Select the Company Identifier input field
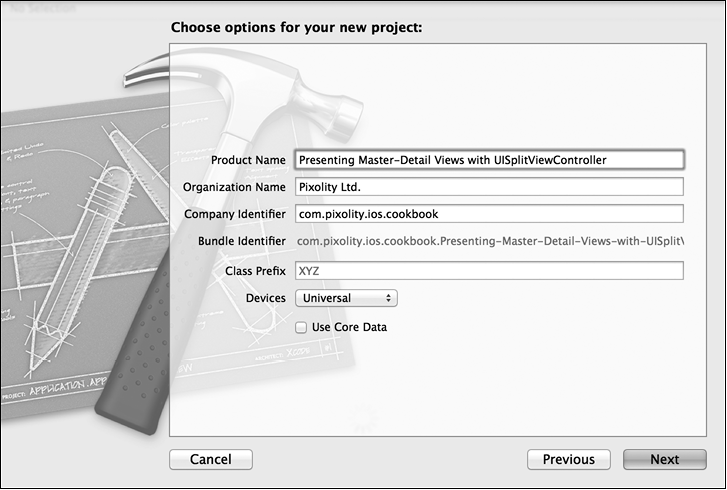The width and height of the screenshot is (727, 490). coord(489,214)
